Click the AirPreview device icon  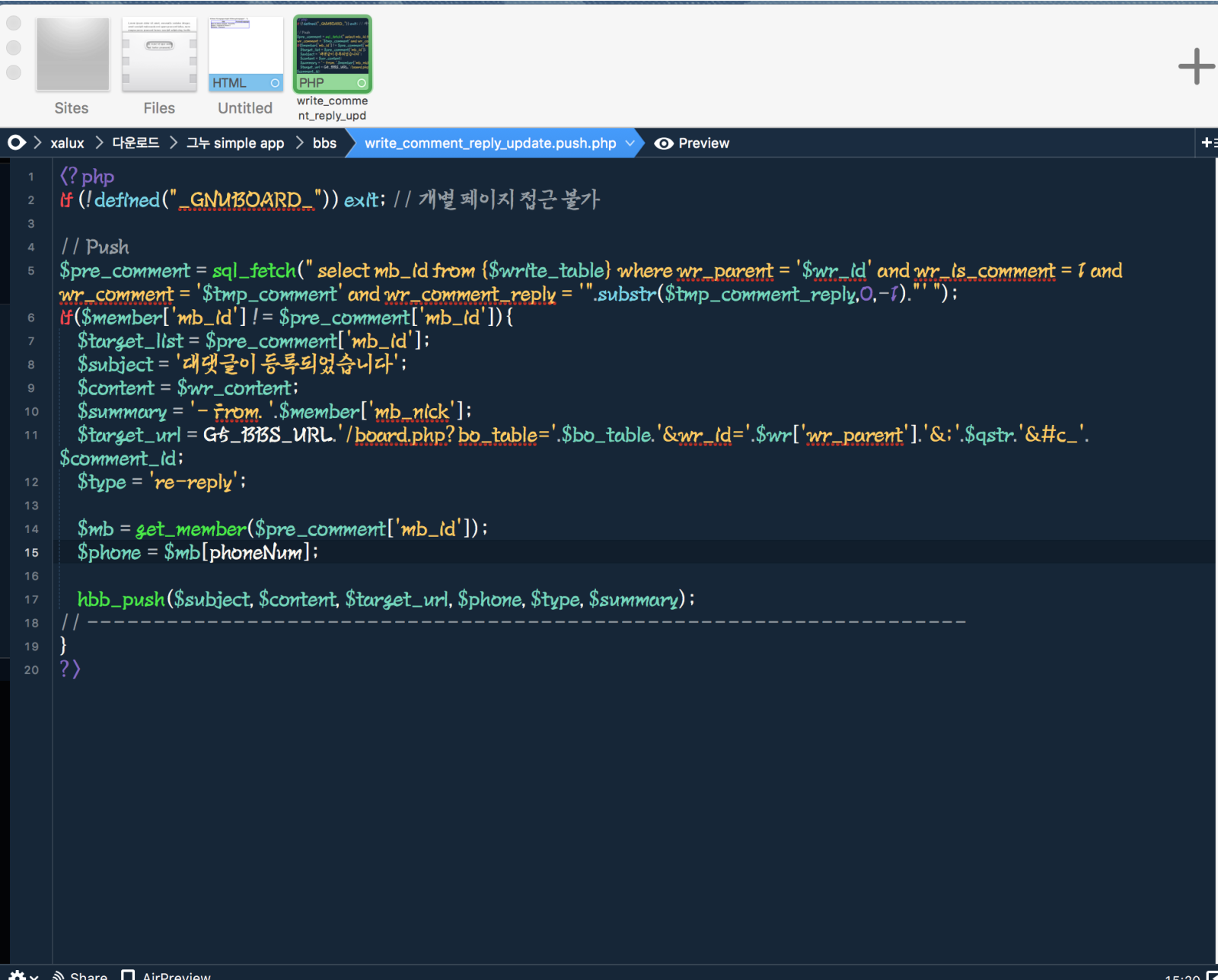pyautogui.click(x=128, y=975)
